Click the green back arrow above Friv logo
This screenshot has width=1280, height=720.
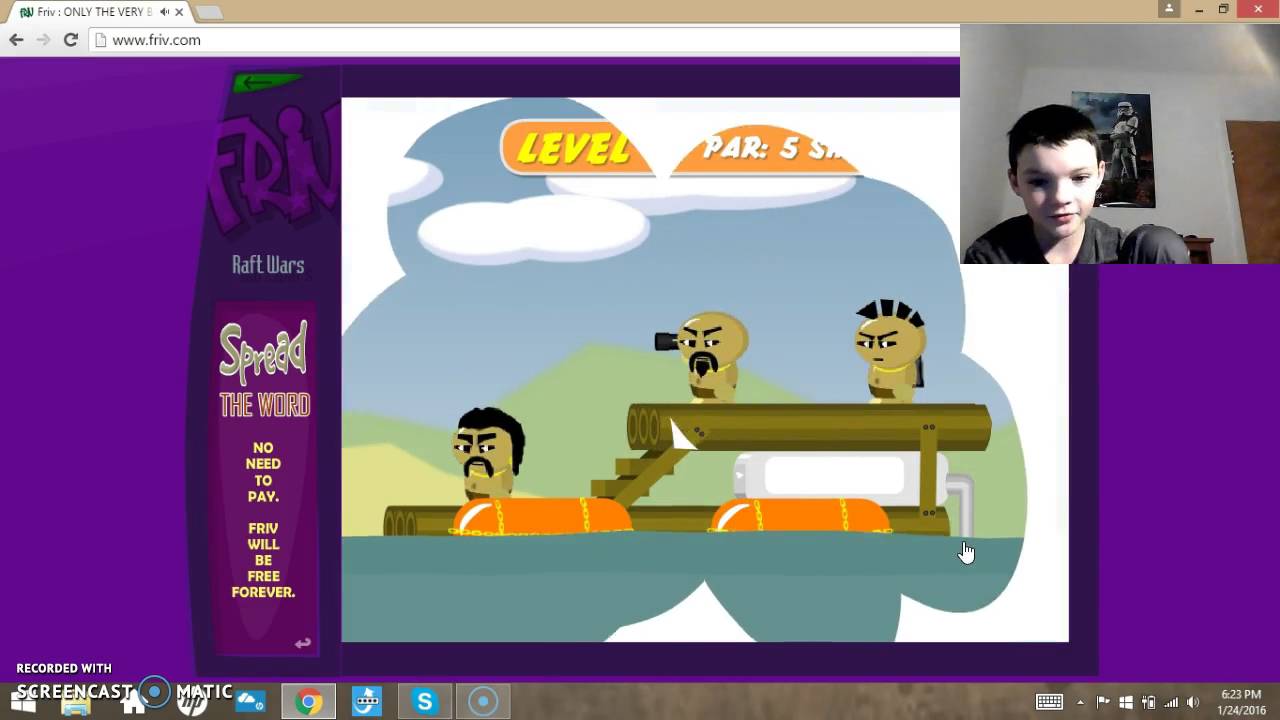coord(266,83)
